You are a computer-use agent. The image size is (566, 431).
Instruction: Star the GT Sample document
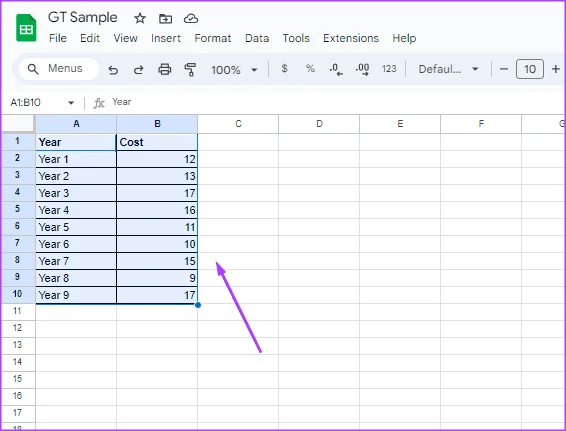pyautogui.click(x=140, y=18)
